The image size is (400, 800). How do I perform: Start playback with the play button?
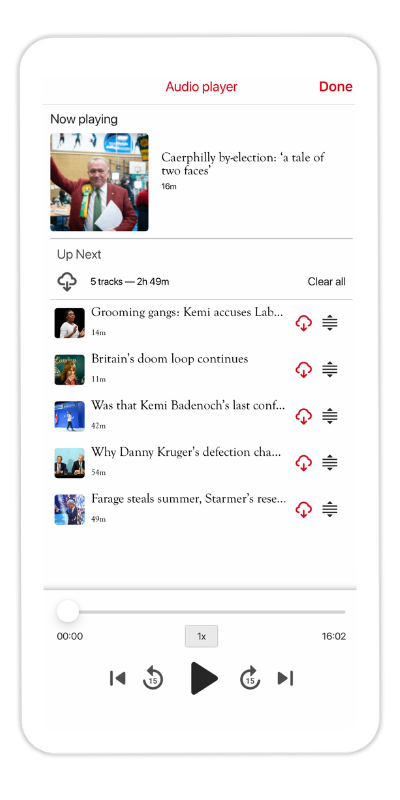[x=204, y=678]
